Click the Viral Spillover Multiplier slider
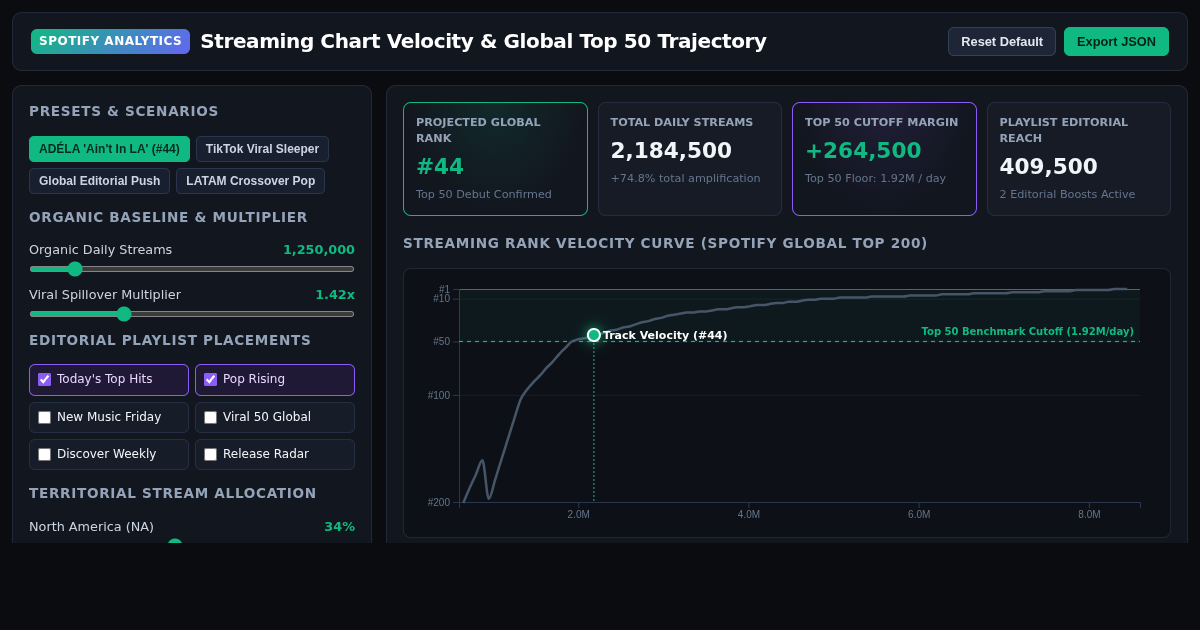This screenshot has height=630, width=1200. pos(192,313)
